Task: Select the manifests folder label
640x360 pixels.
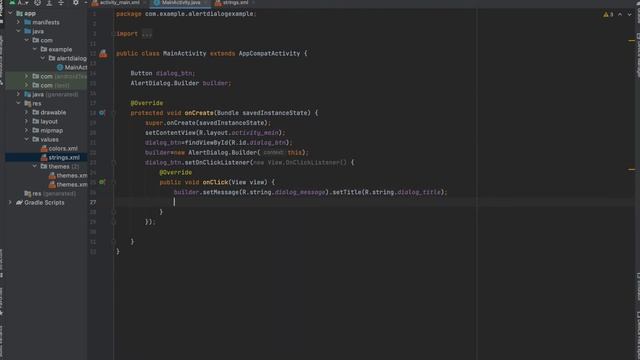Action: click(46, 22)
